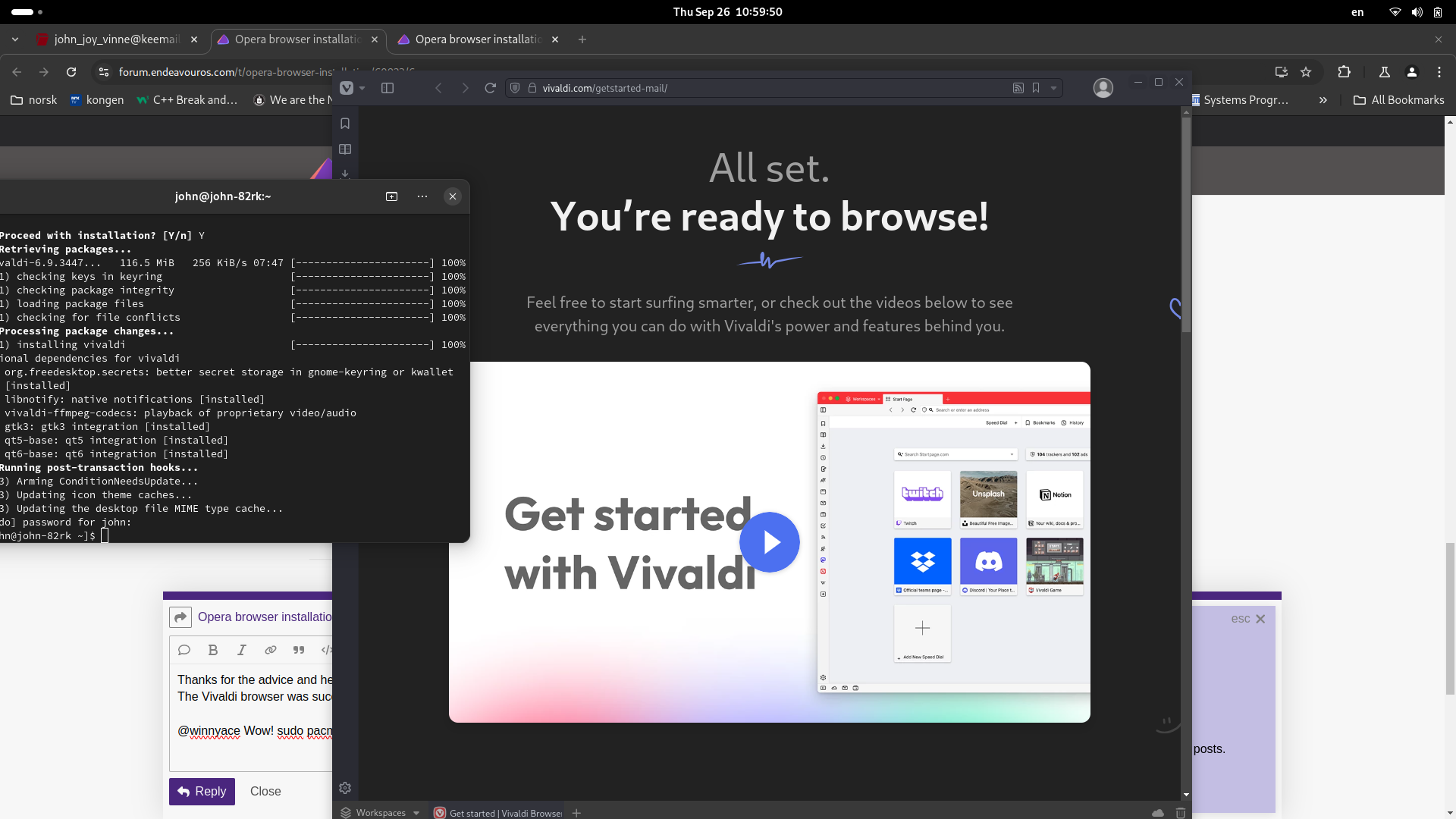The width and height of the screenshot is (1456, 819).
Task: Open Vivaldi closed tabs trash icon
Action: point(1180,812)
